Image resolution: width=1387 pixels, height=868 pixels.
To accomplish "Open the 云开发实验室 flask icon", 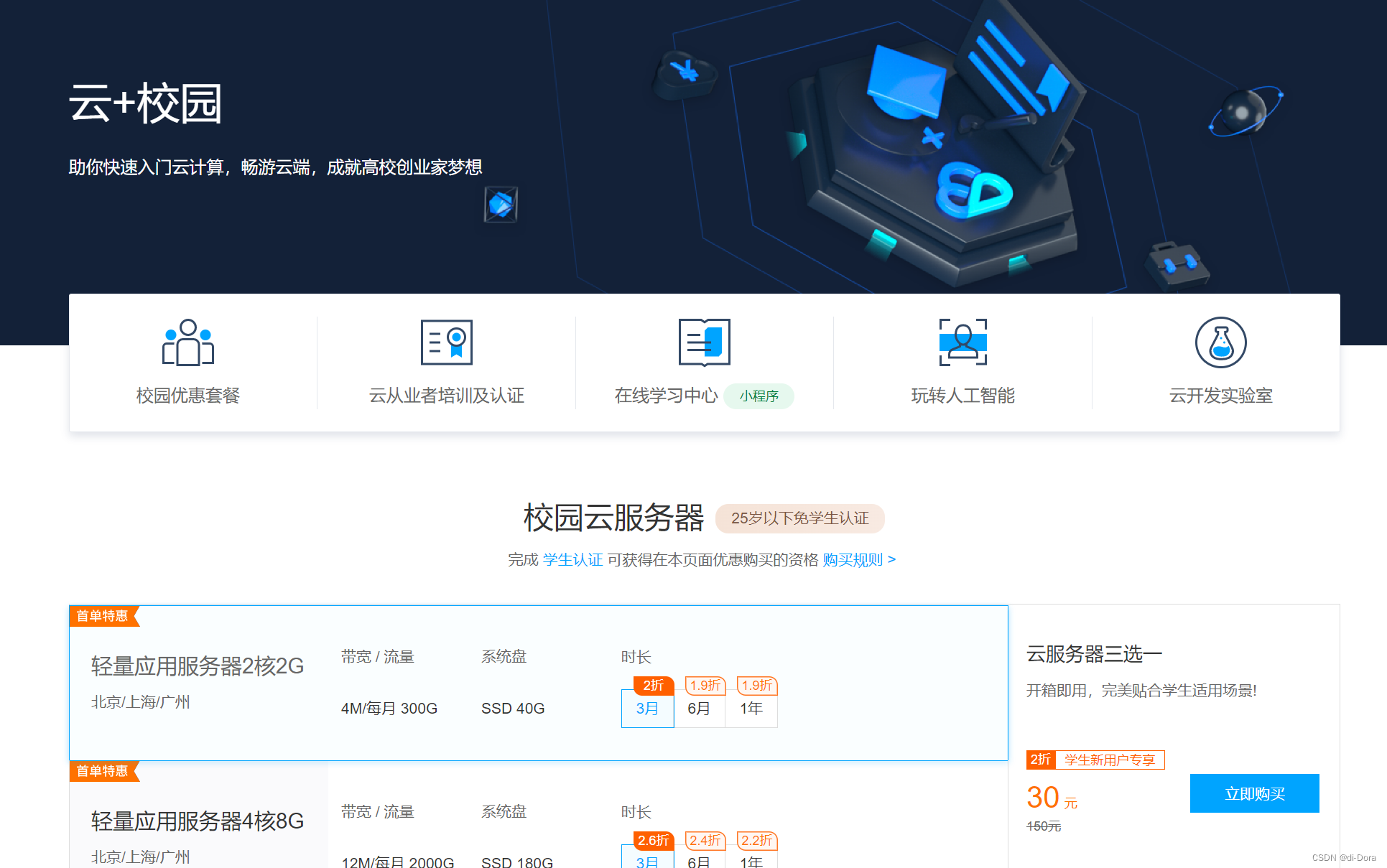I will coord(1220,342).
